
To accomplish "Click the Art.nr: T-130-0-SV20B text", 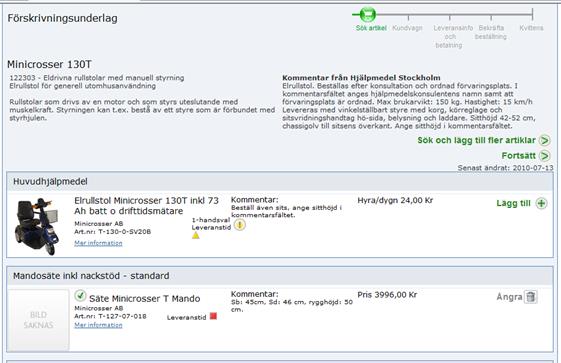I will pos(113,232).
